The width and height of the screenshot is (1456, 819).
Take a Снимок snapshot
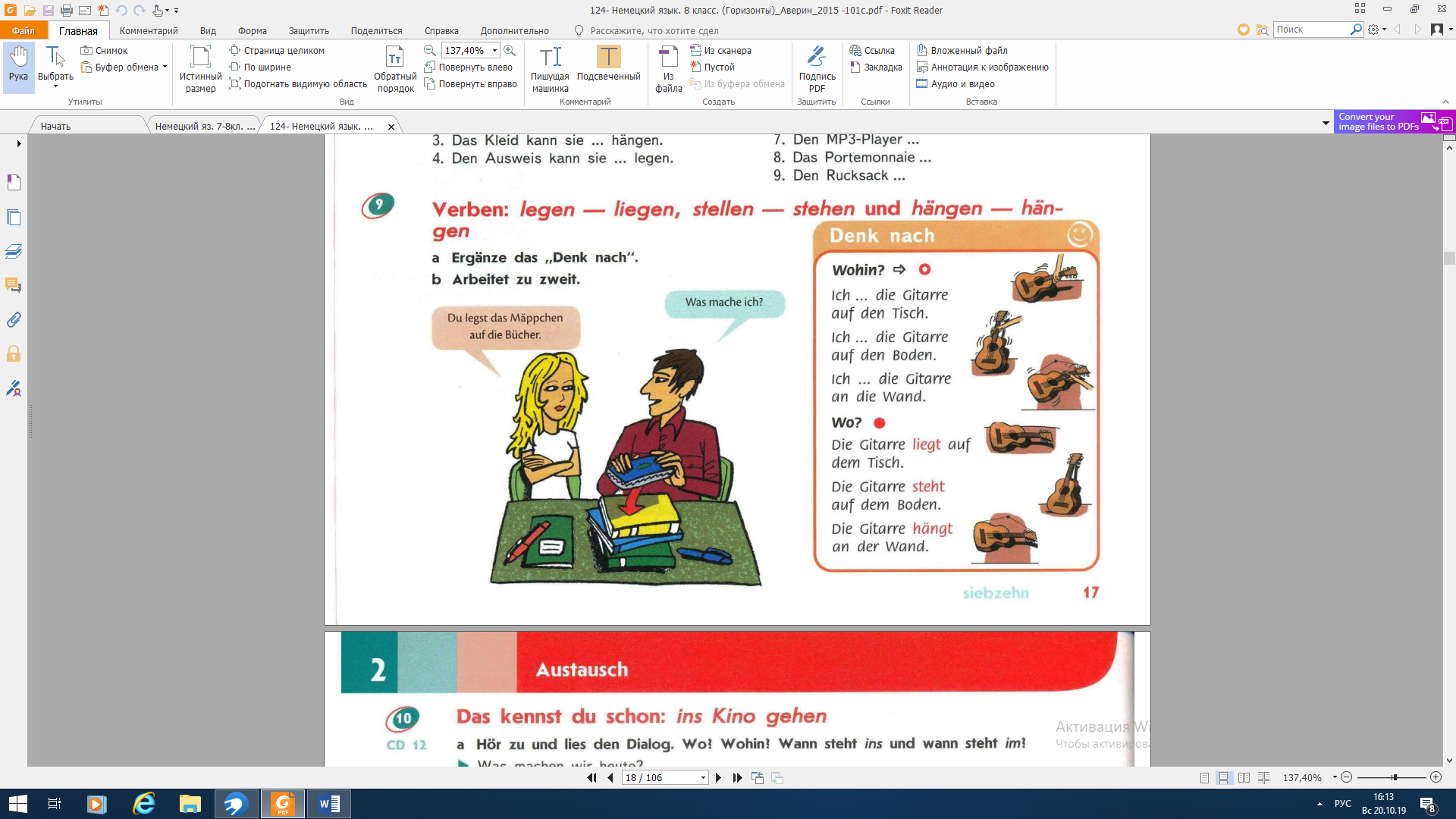point(104,51)
